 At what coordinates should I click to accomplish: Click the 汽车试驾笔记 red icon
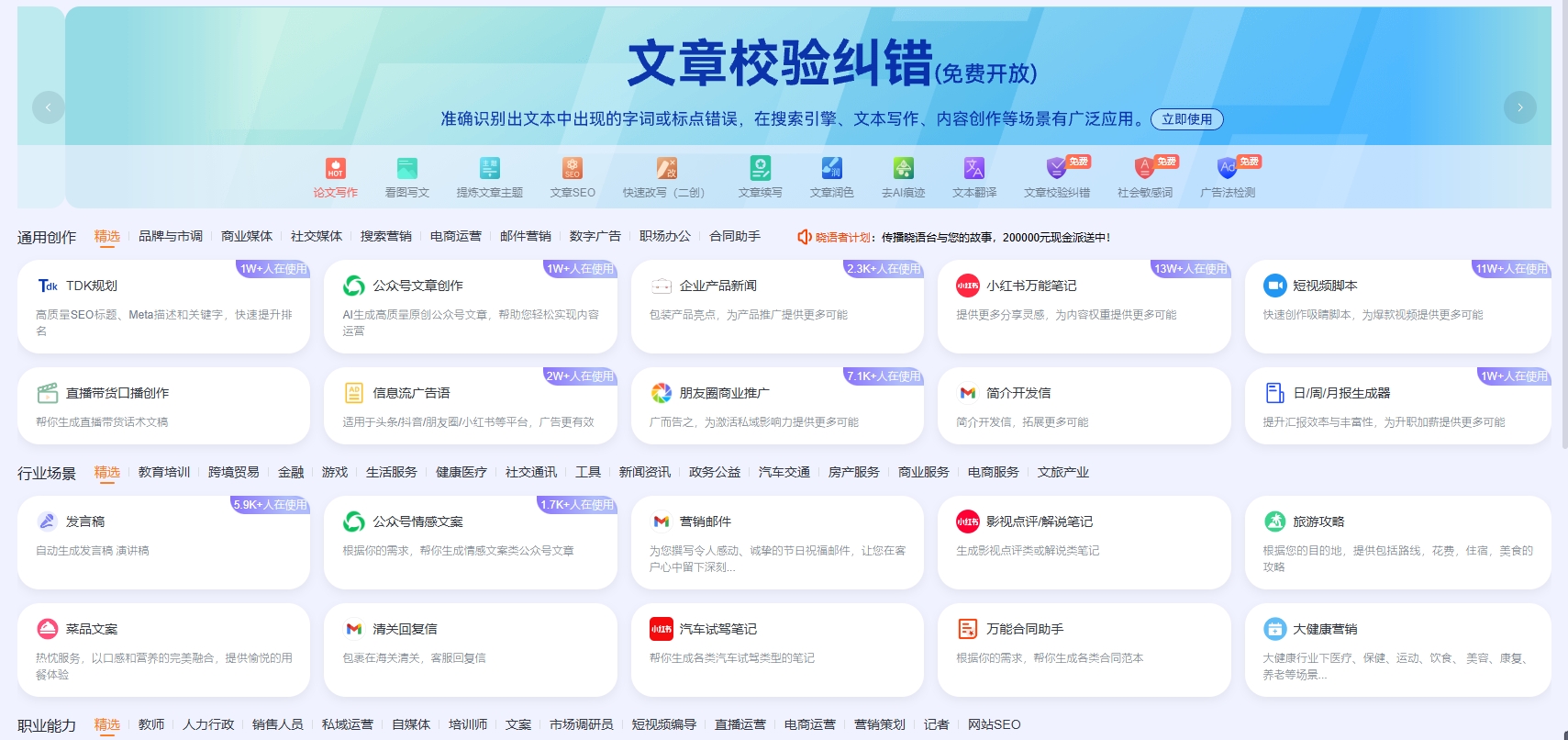[x=662, y=629]
